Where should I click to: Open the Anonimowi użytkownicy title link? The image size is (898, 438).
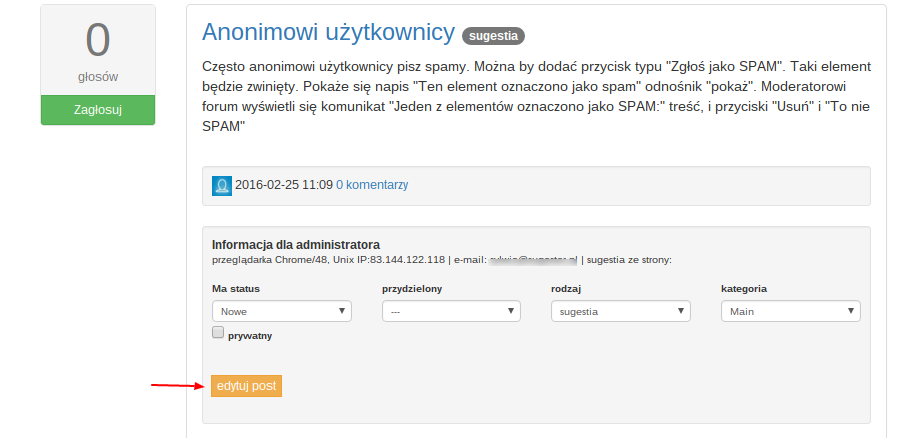(x=328, y=32)
